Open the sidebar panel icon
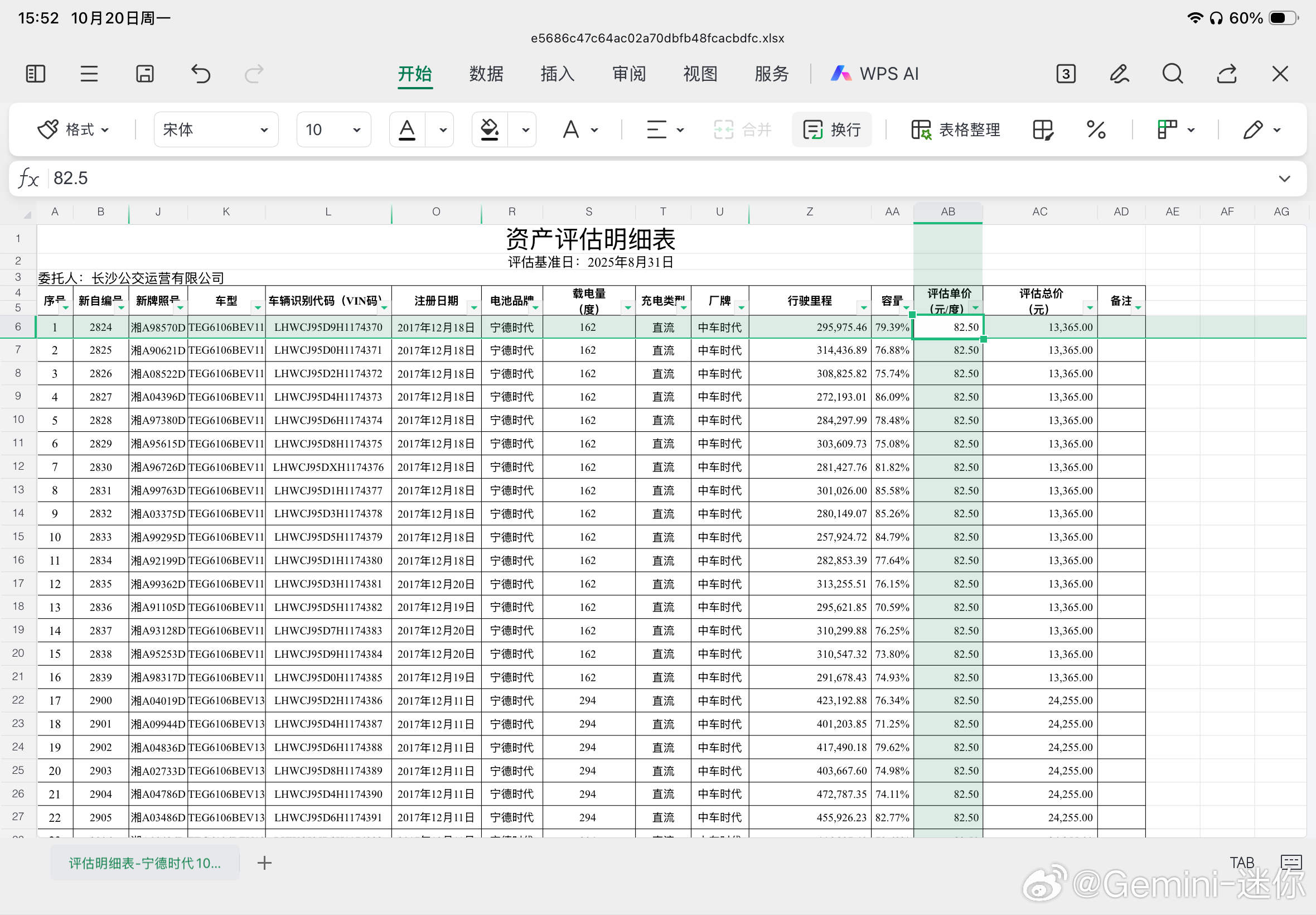The height and width of the screenshot is (915, 1316). coord(36,74)
